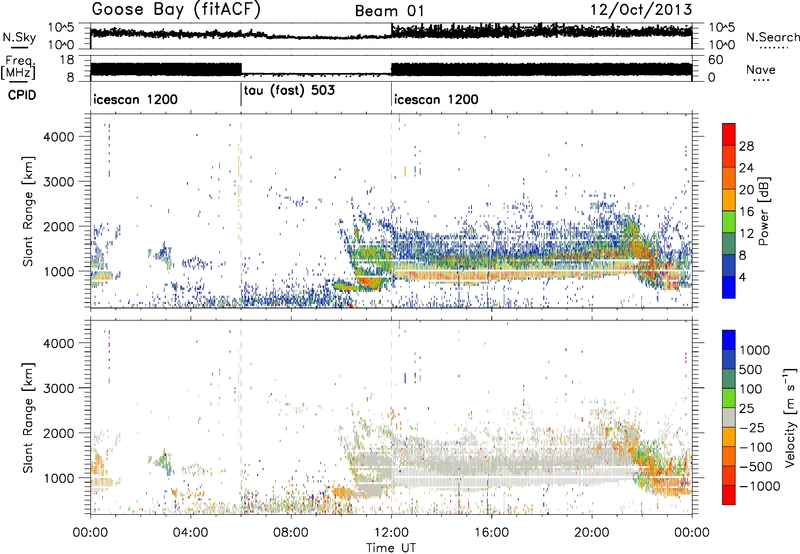This screenshot has width=800, height=554.
Task: Click the 'Beam 01' label
Action: 389,11
